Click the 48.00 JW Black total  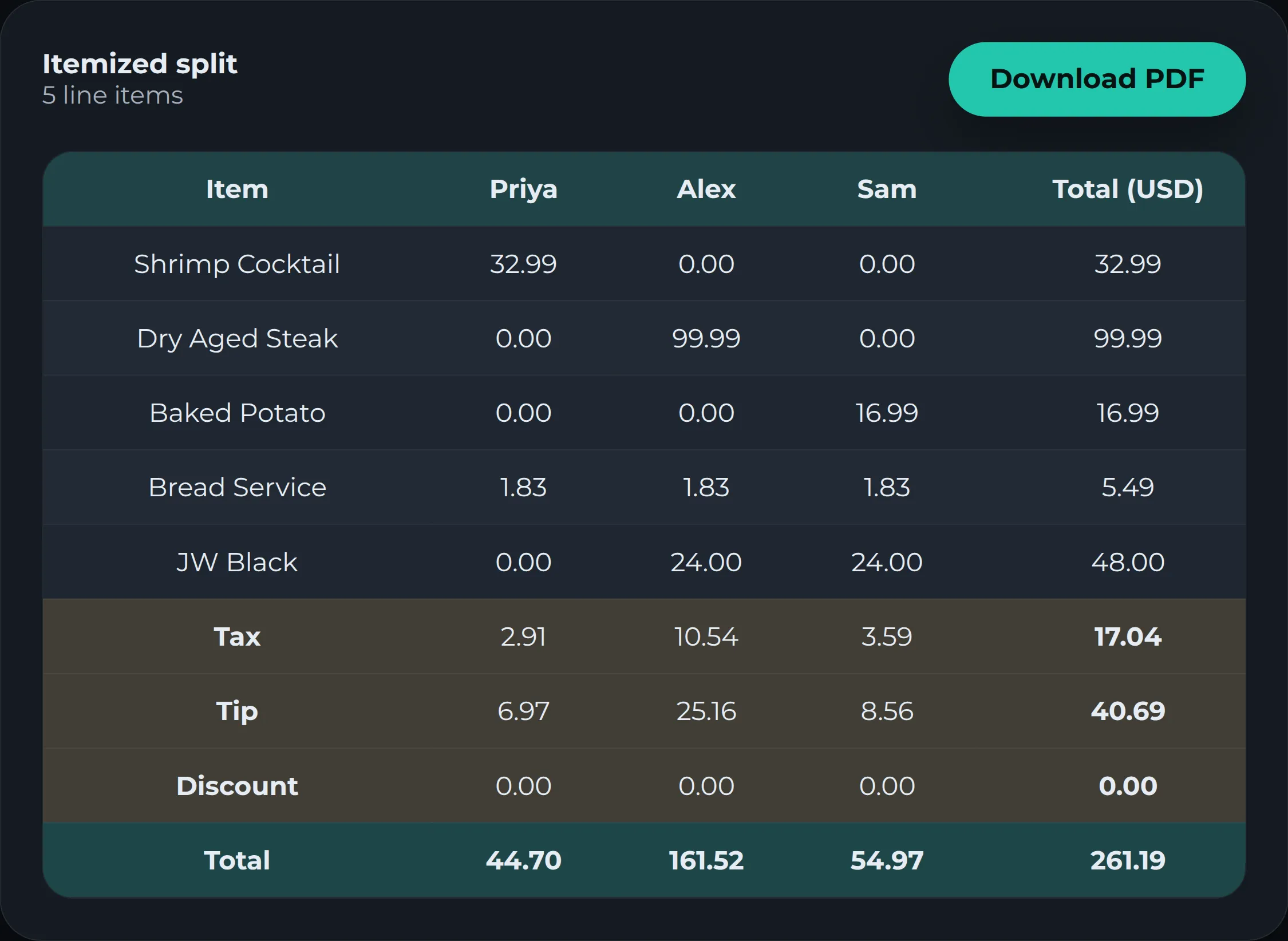tap(1128, 562)
